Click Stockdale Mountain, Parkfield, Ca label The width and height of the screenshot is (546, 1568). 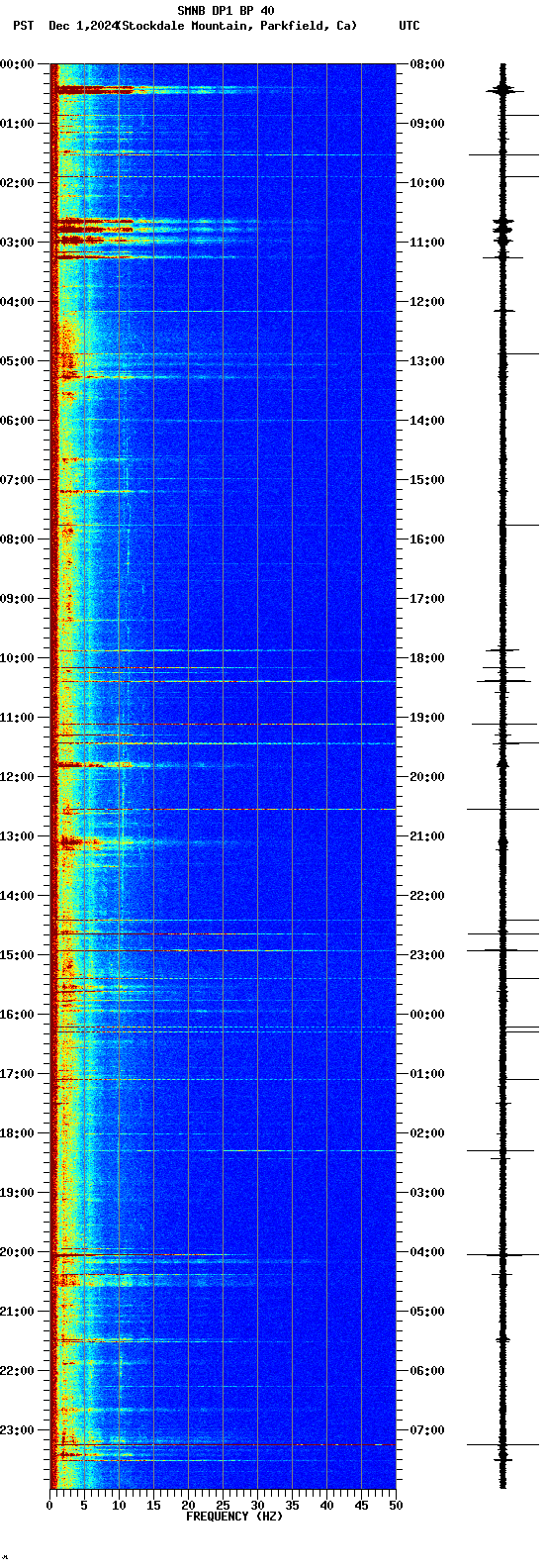point(236,26)
